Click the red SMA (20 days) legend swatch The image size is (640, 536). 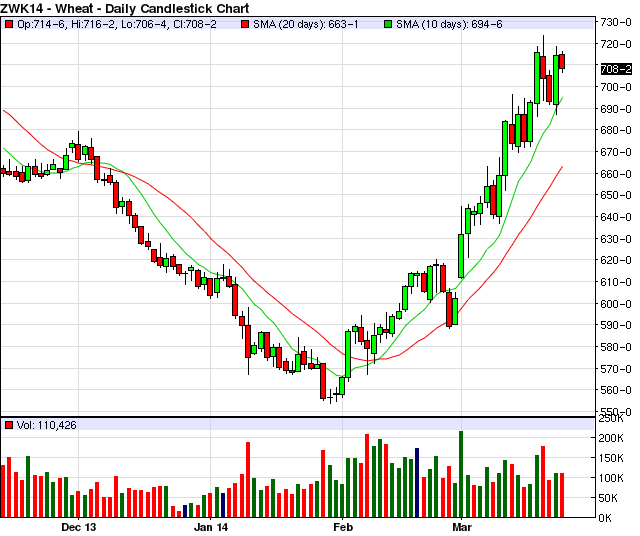pyautogui.click(x=245, y=24)
